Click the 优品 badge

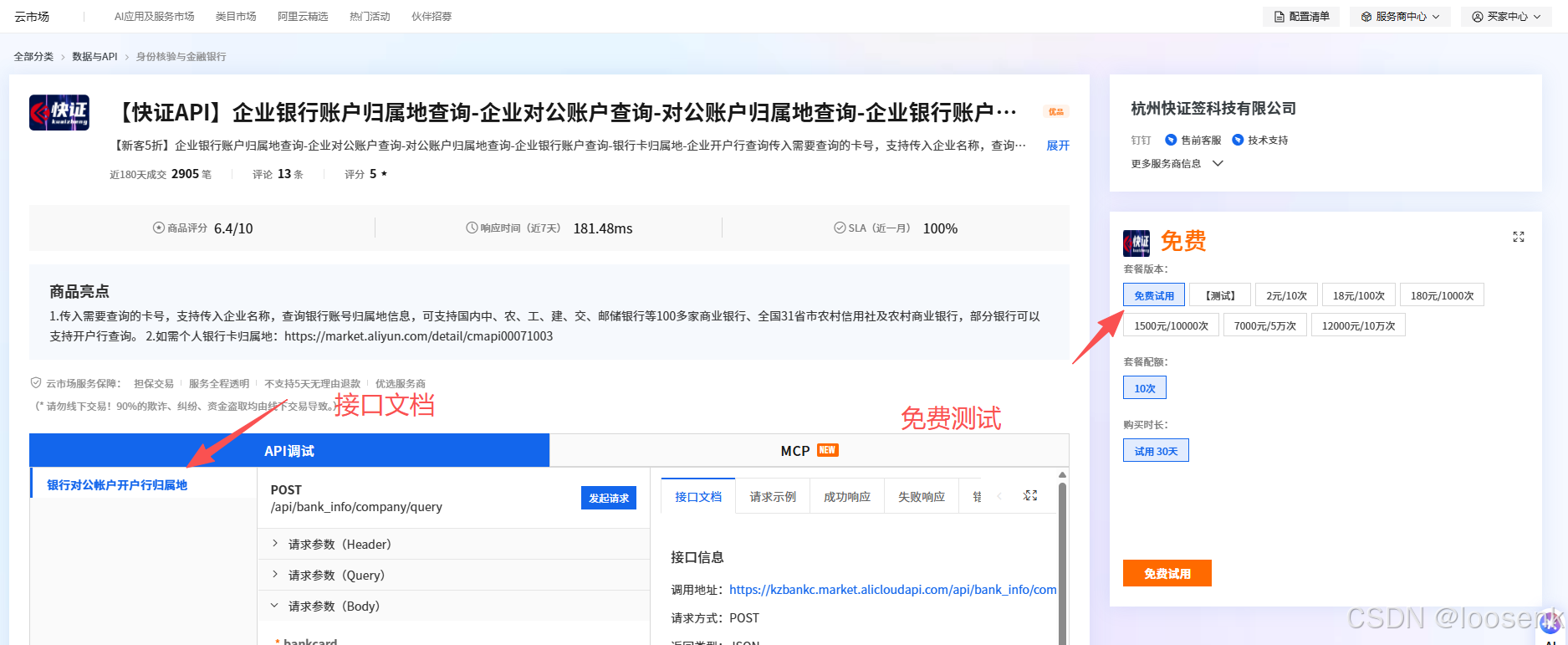pyautogui.click(x=1056, y=111)
